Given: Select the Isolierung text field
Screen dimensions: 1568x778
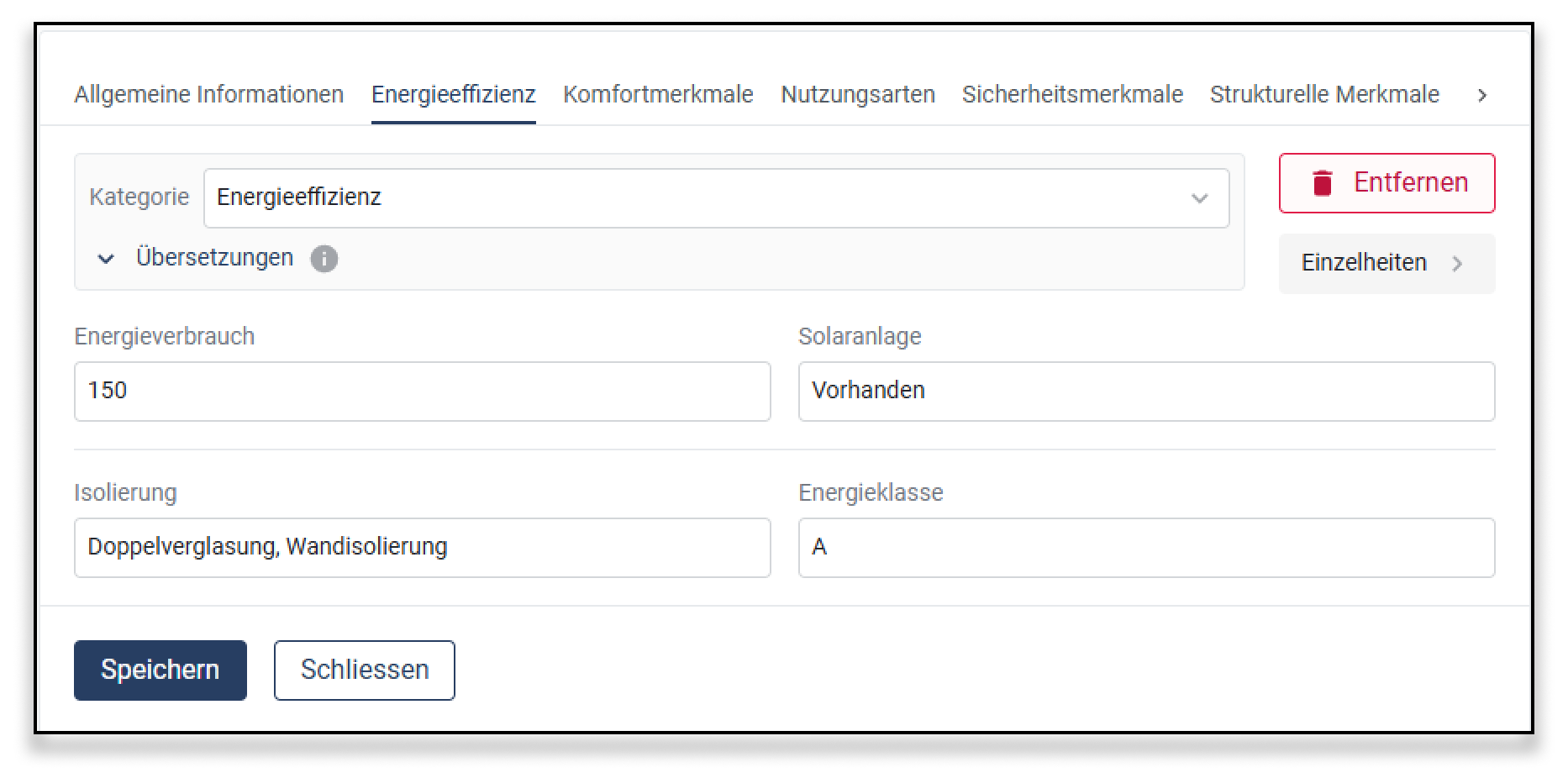Looking at the screenshot, I should [x=422, y=547].
